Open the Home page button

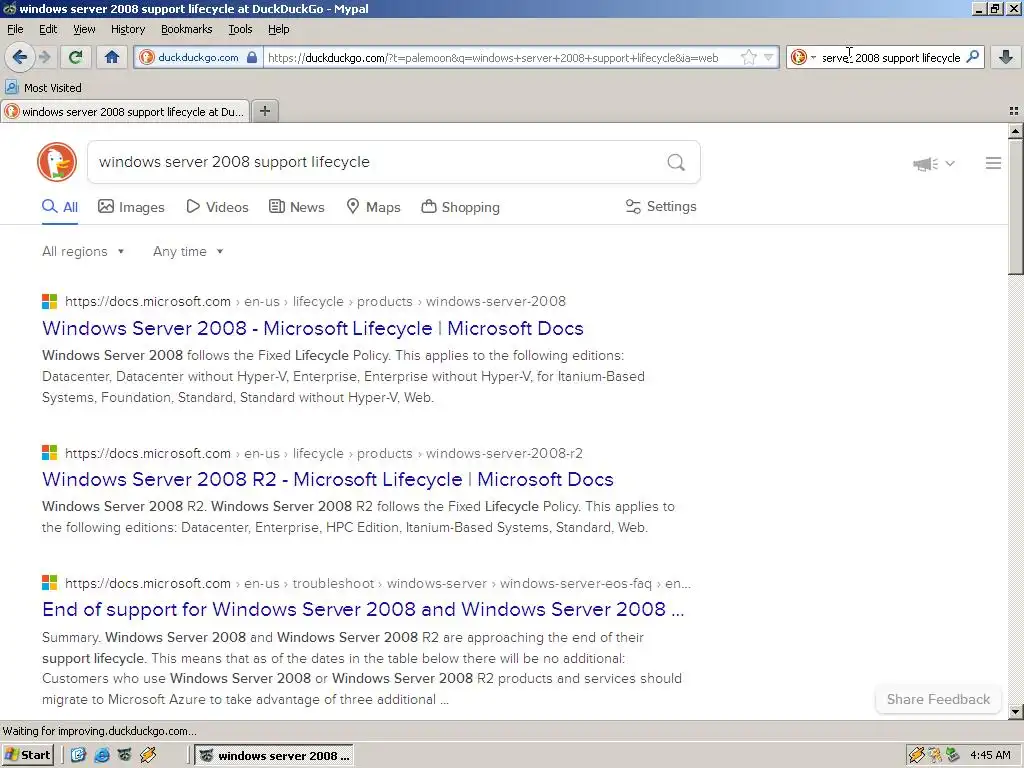tap(112, 57)
